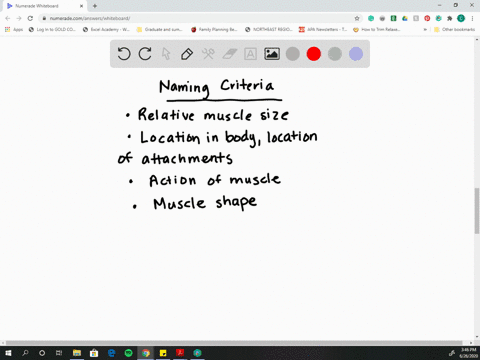480x360 pixels.
Task: Open Sticky Notes from the taskbar
Action: [x=163, y=353]
